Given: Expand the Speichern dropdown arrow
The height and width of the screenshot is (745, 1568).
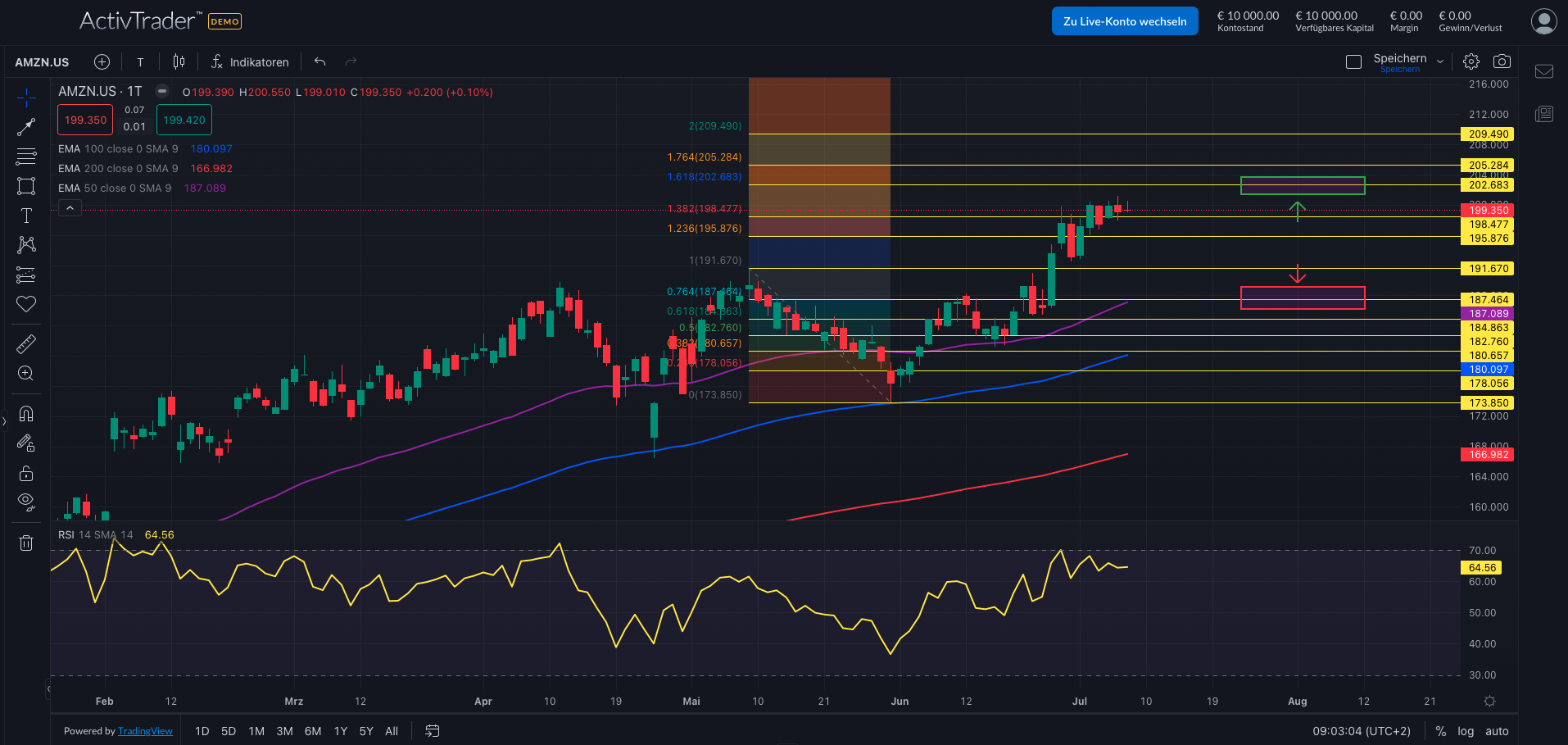Looking at the screenshot, I should click(1440, 61).
